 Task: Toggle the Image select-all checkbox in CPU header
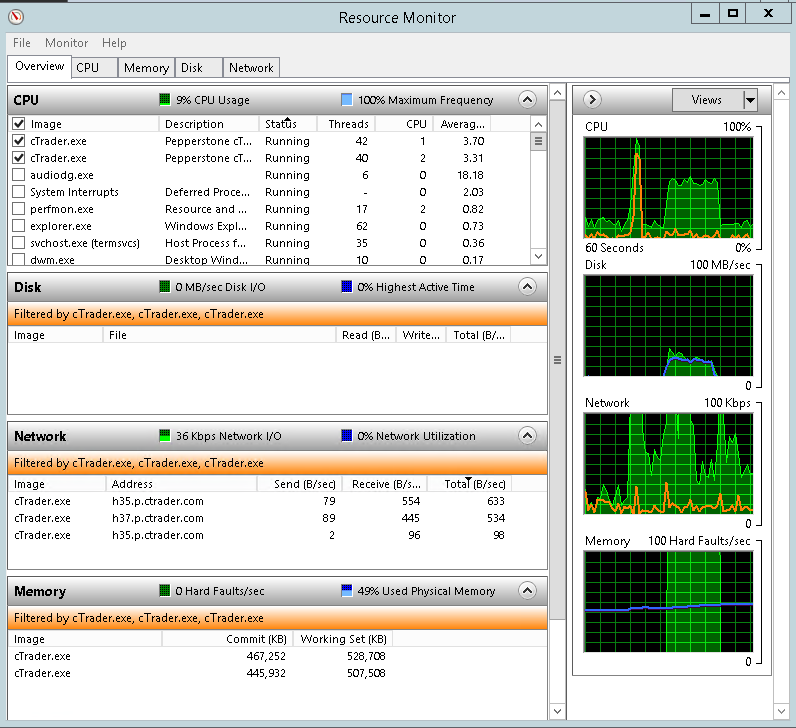19,124
